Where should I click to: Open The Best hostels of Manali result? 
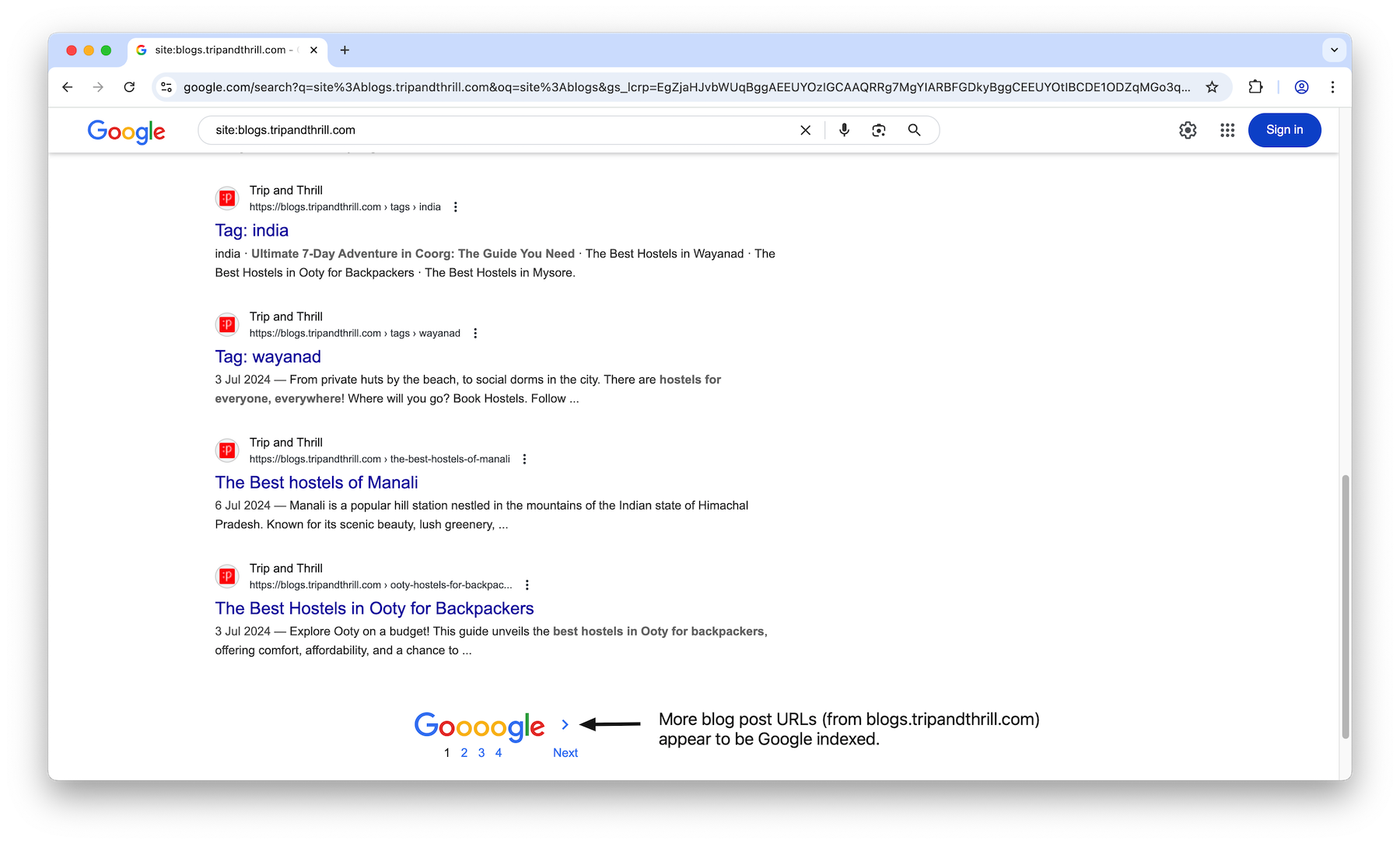click(317, 482)
